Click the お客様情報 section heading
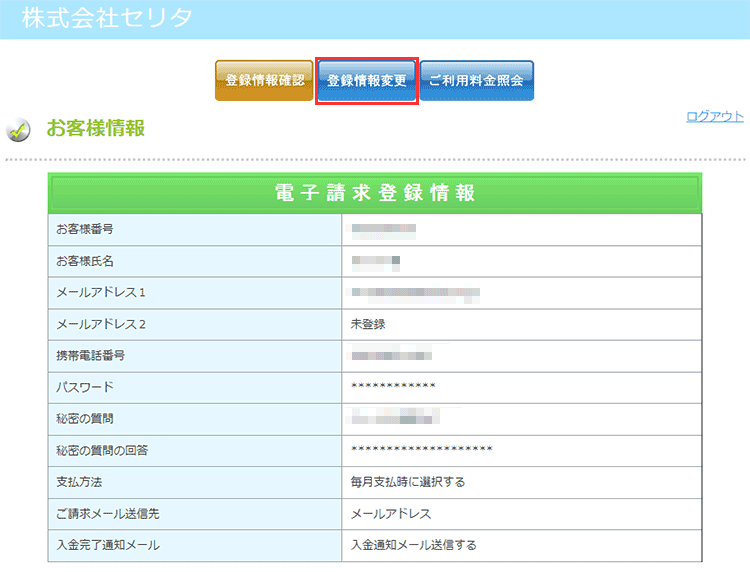 pos(96,128)
